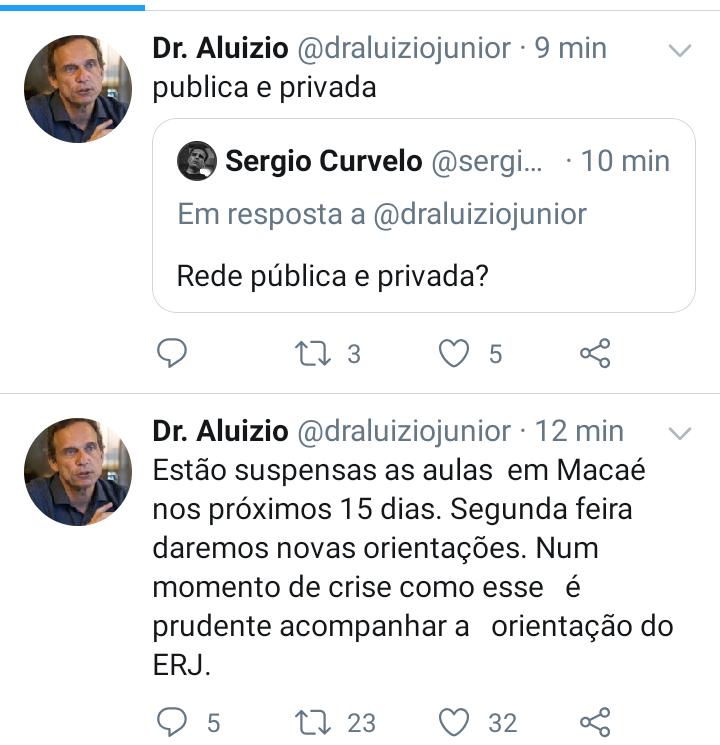The height and width of the screenshot is (745, 720).
Task: Open Dr. Aluizio's avatar on first tweet
Action: point(78,89)
